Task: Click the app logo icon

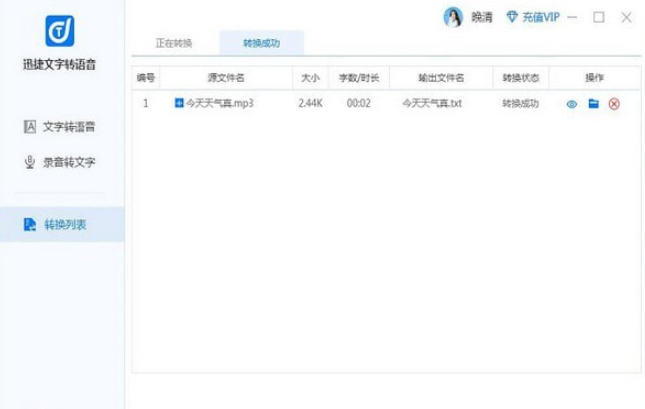Action: click(x=60, y=31)
